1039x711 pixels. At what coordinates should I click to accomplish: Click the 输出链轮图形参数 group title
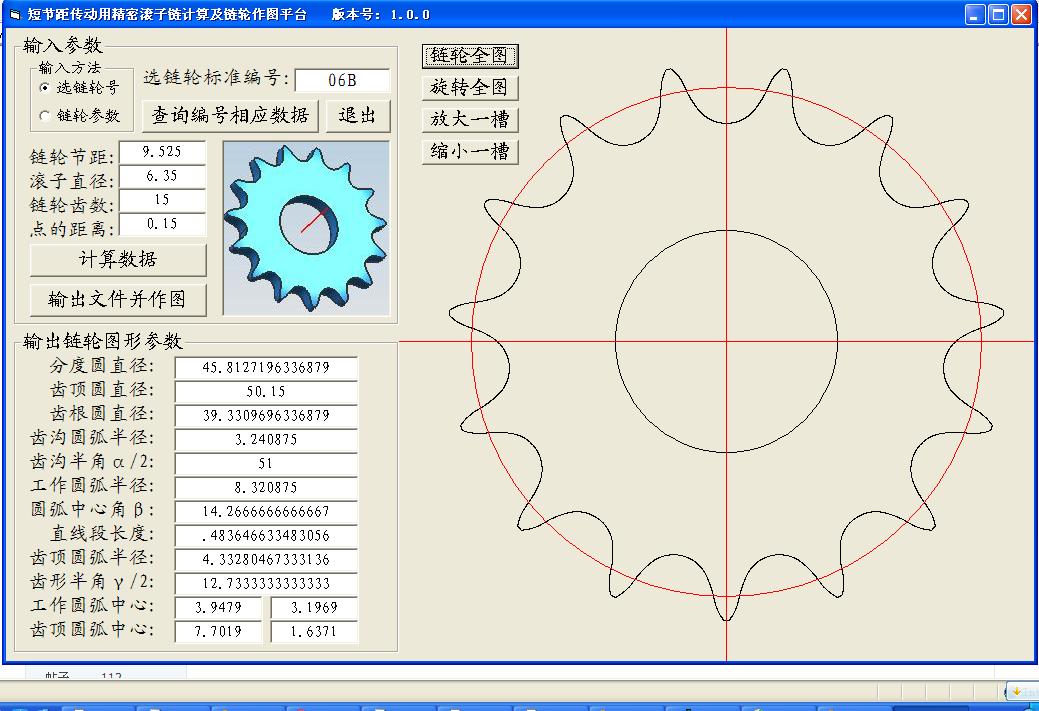[103, 341]
